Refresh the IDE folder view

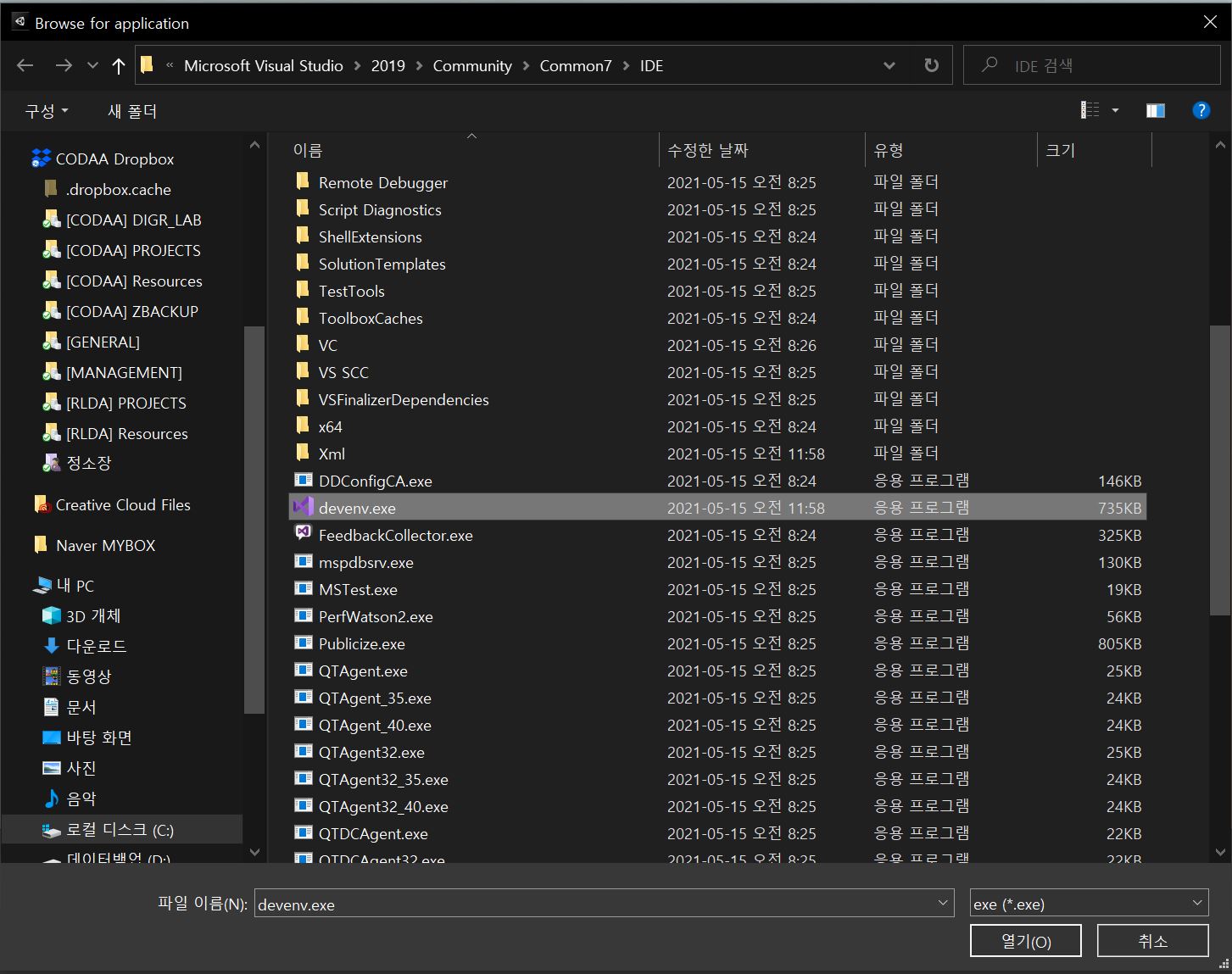pos(931,65)
